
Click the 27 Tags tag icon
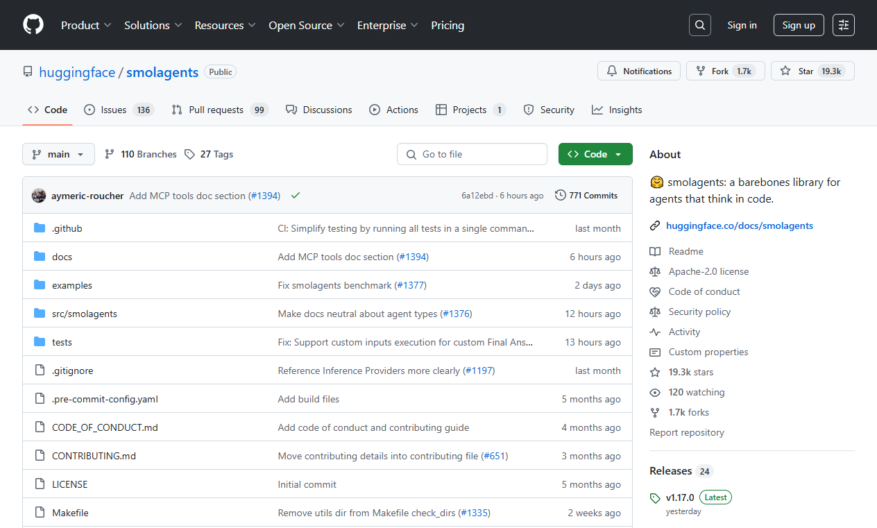(190, 154)
